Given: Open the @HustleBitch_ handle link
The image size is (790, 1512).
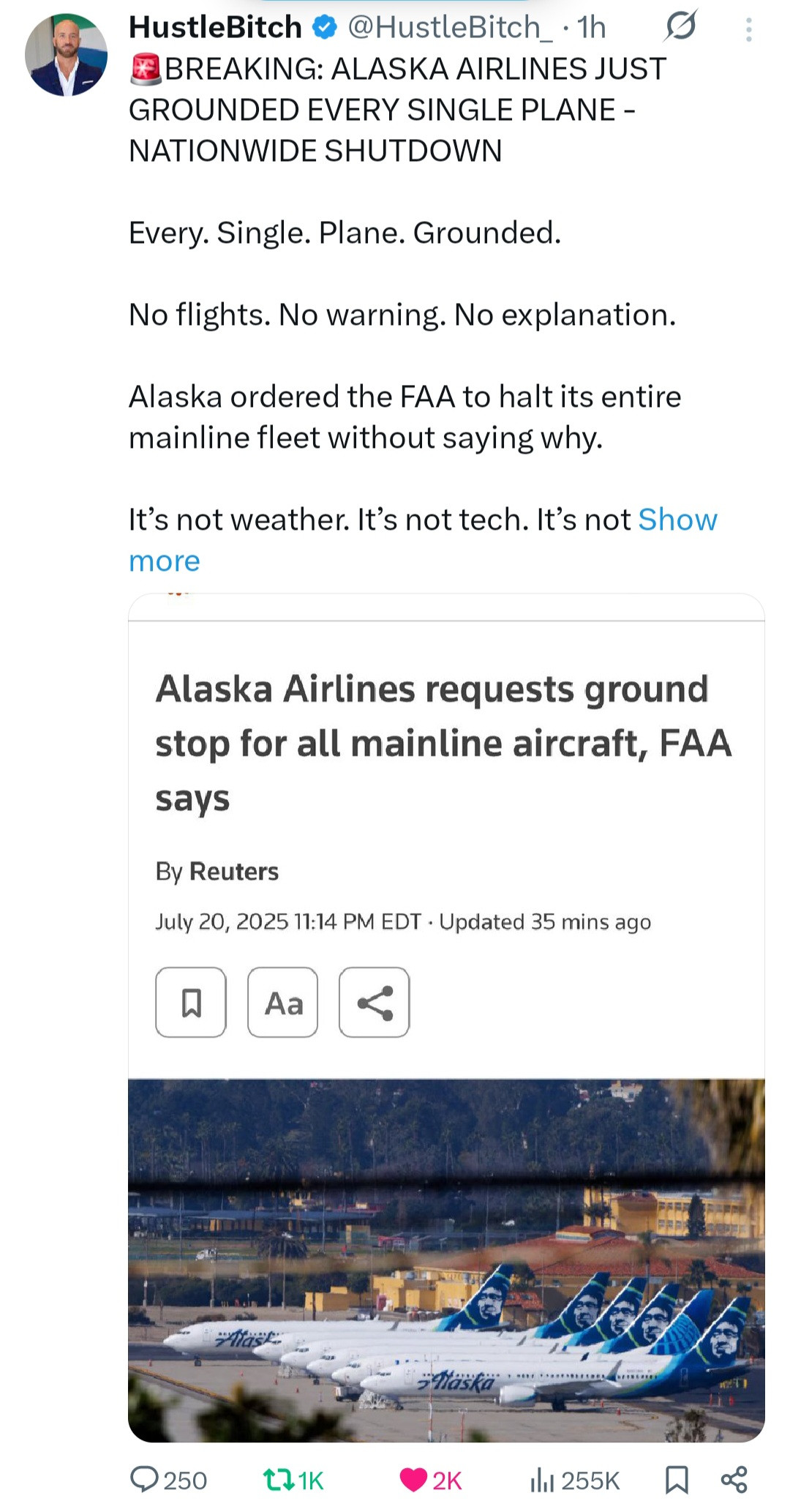Looking at the screenshot, I should (450, 28).
